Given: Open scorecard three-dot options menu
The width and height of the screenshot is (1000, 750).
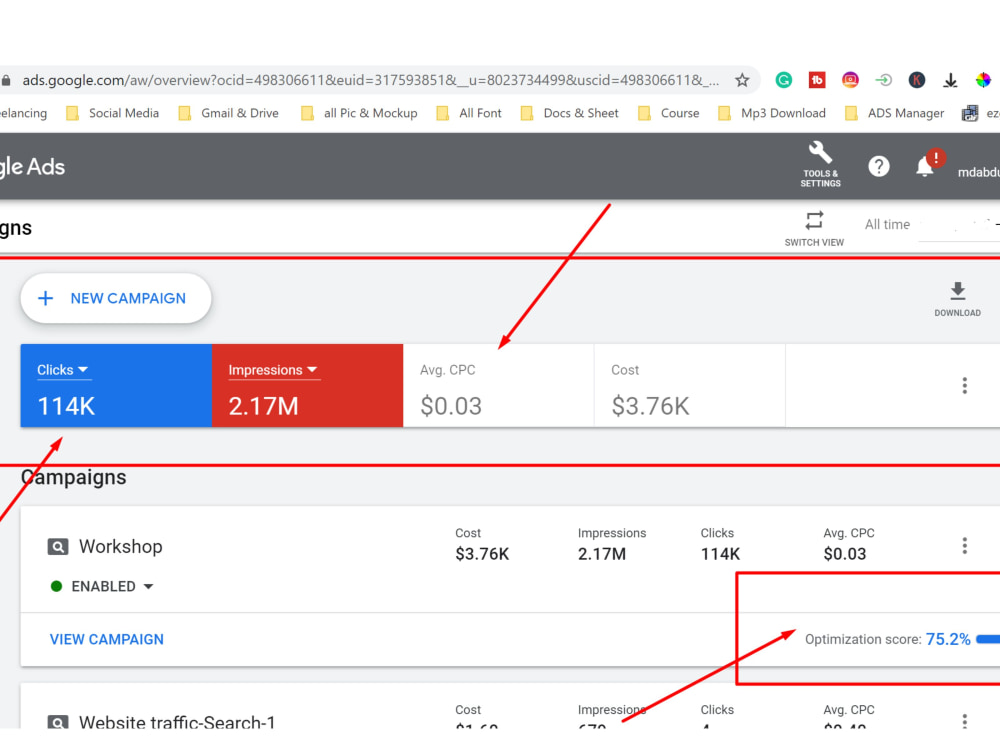Looking at the screenshot, I should [x=964, y=385].
